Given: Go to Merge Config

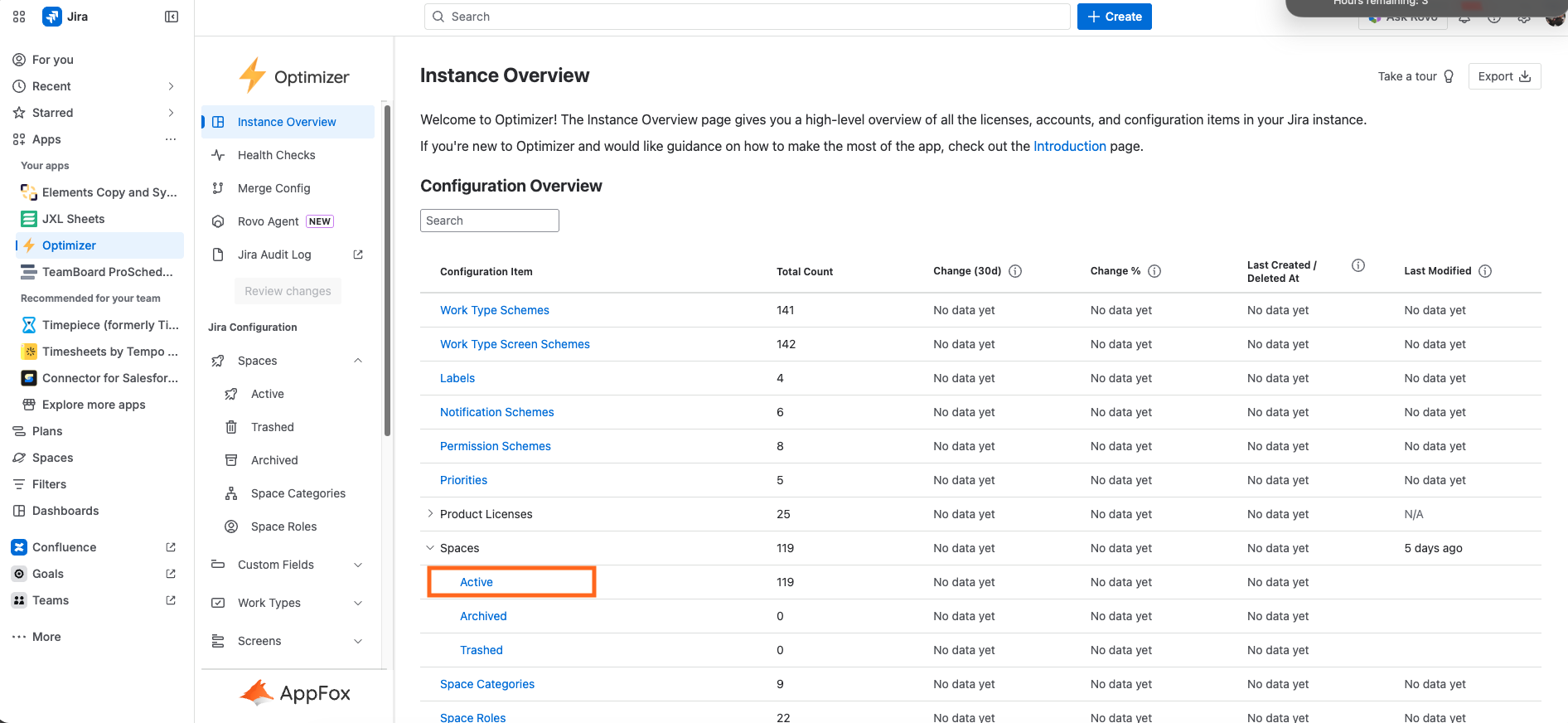Looking at the screenshot, I should click(273, 188).
